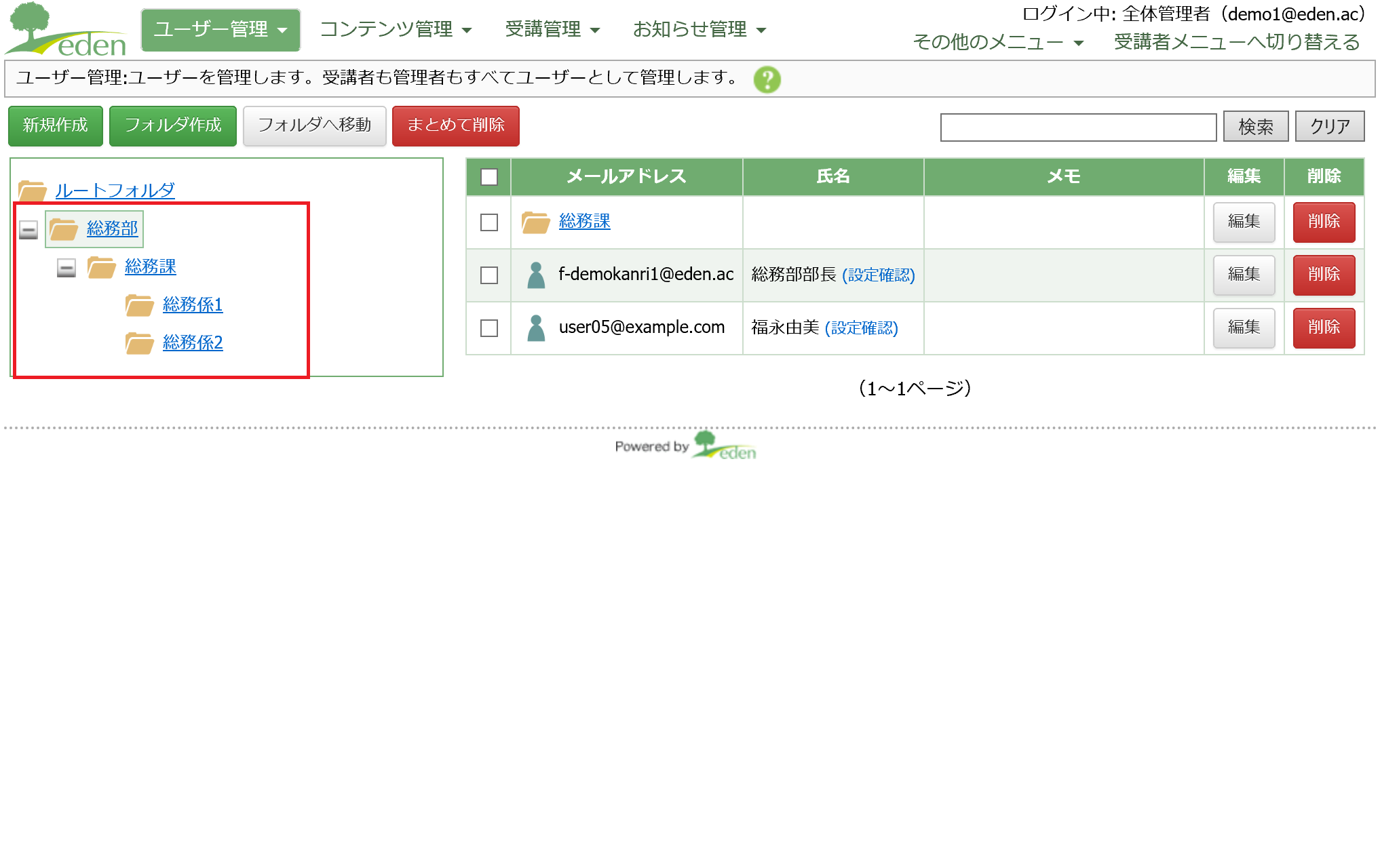Click user icon for f-demokanri1@eden.ac
Viewport: 1380px width, 868px height.
pyautogui.click(x=536, y=275)
